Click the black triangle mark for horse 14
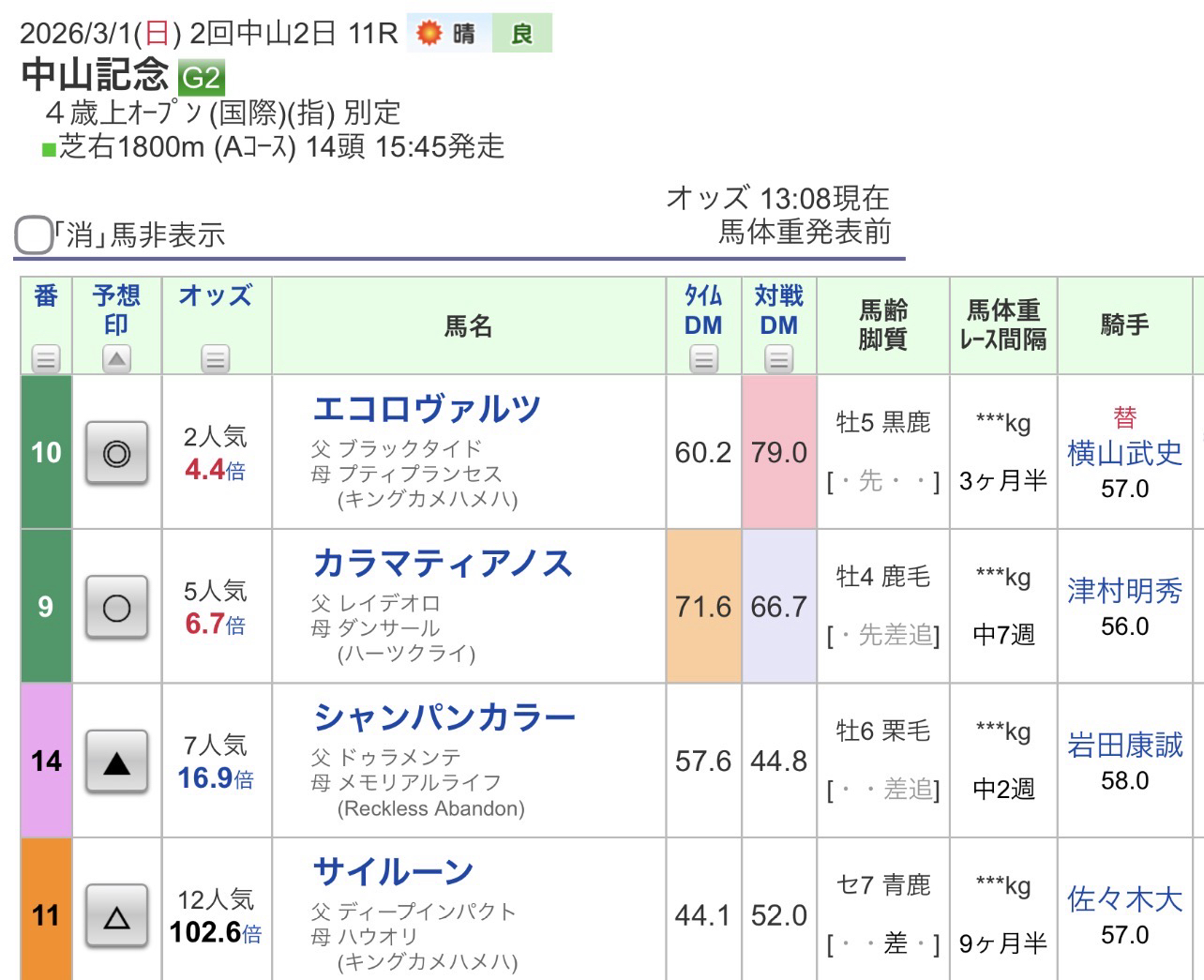 (116, 762)
